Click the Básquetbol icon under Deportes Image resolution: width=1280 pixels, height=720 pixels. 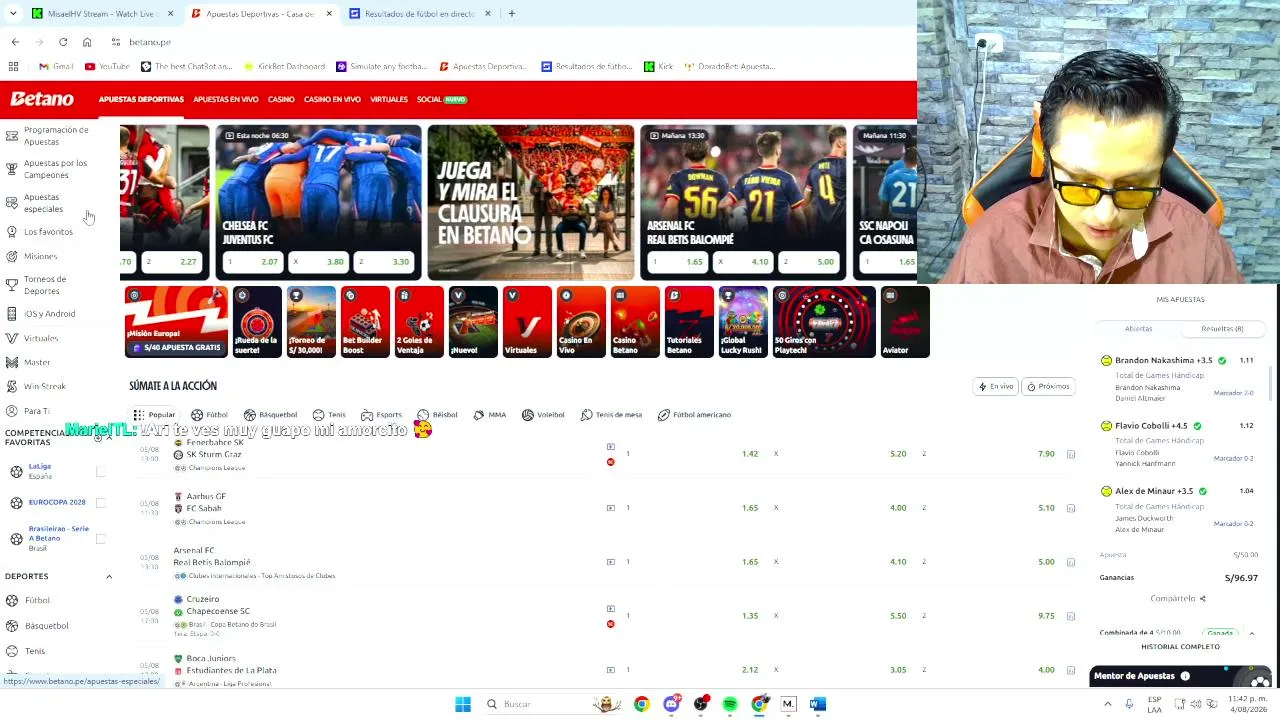(12, 626)
